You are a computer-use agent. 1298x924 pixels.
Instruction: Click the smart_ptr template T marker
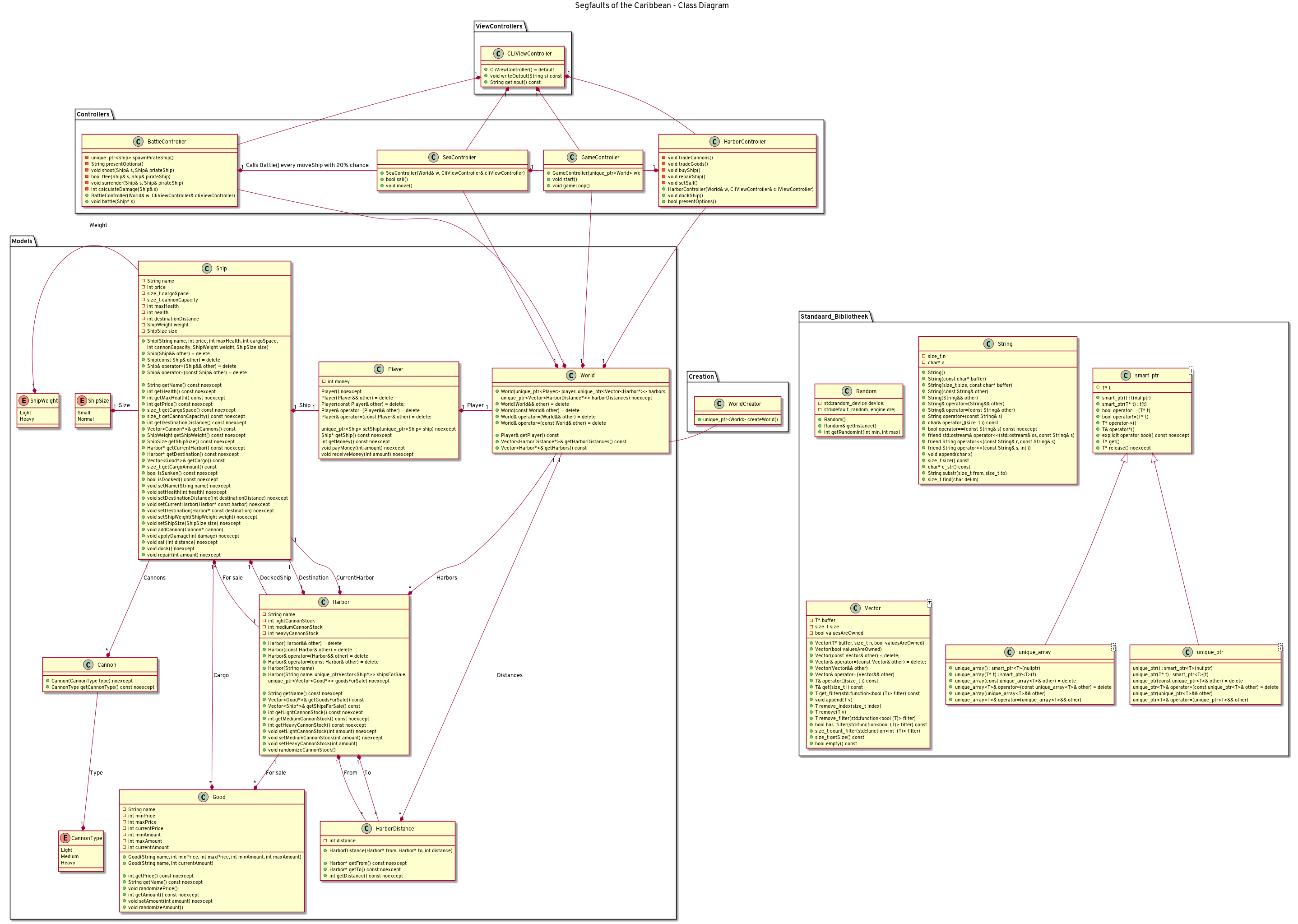tap(1191, 371)
